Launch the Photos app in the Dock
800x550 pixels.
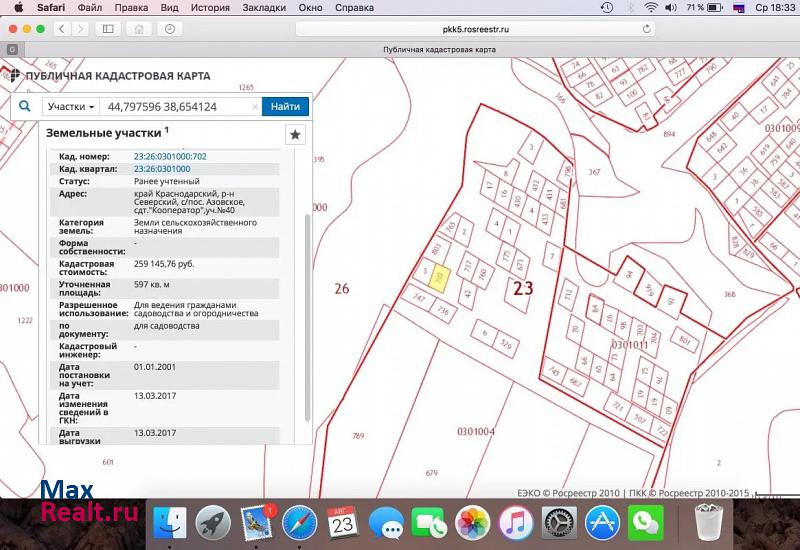tap(472, 521)
